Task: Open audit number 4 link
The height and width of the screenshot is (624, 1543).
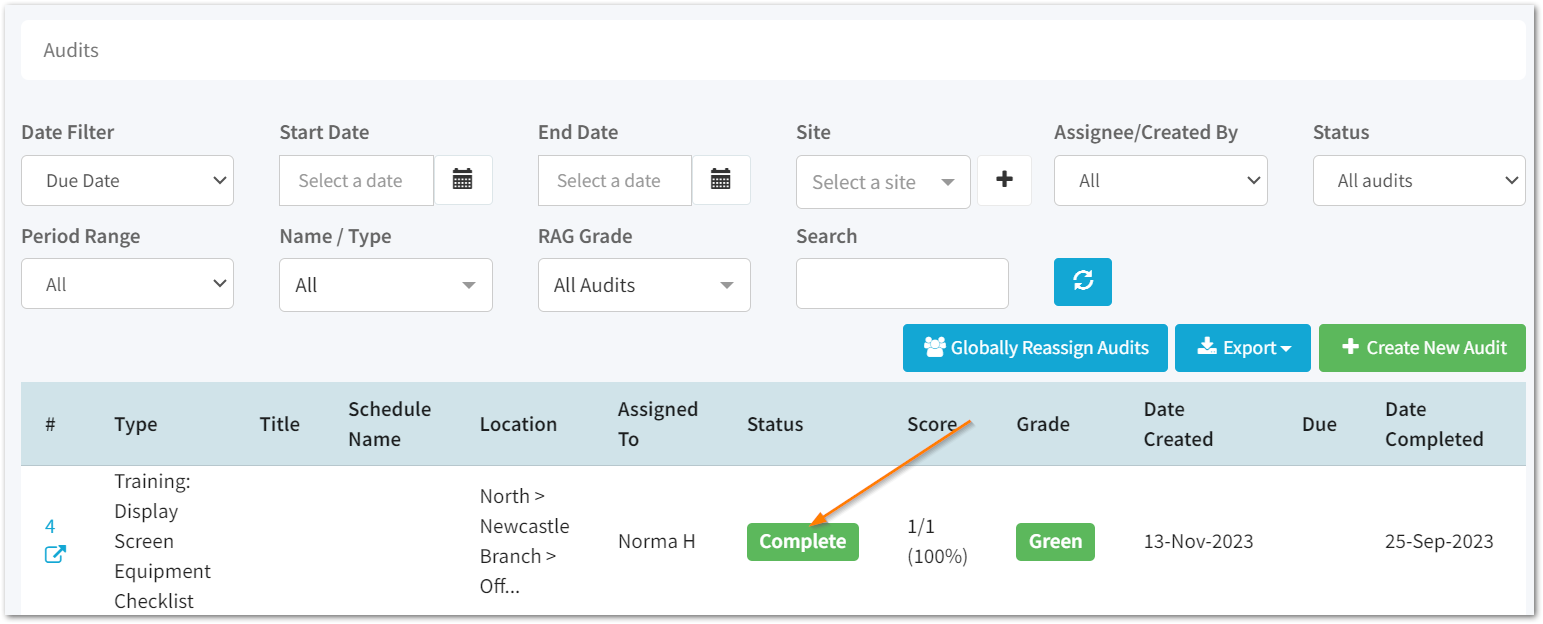Action: tap(48, 525)
